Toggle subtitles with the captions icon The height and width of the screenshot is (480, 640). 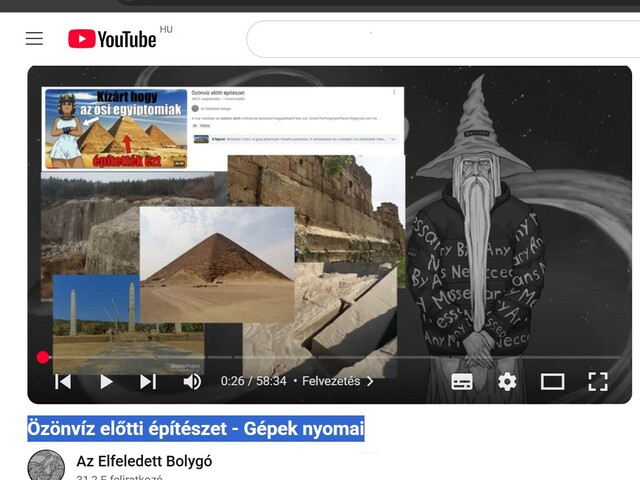(462, 381)
